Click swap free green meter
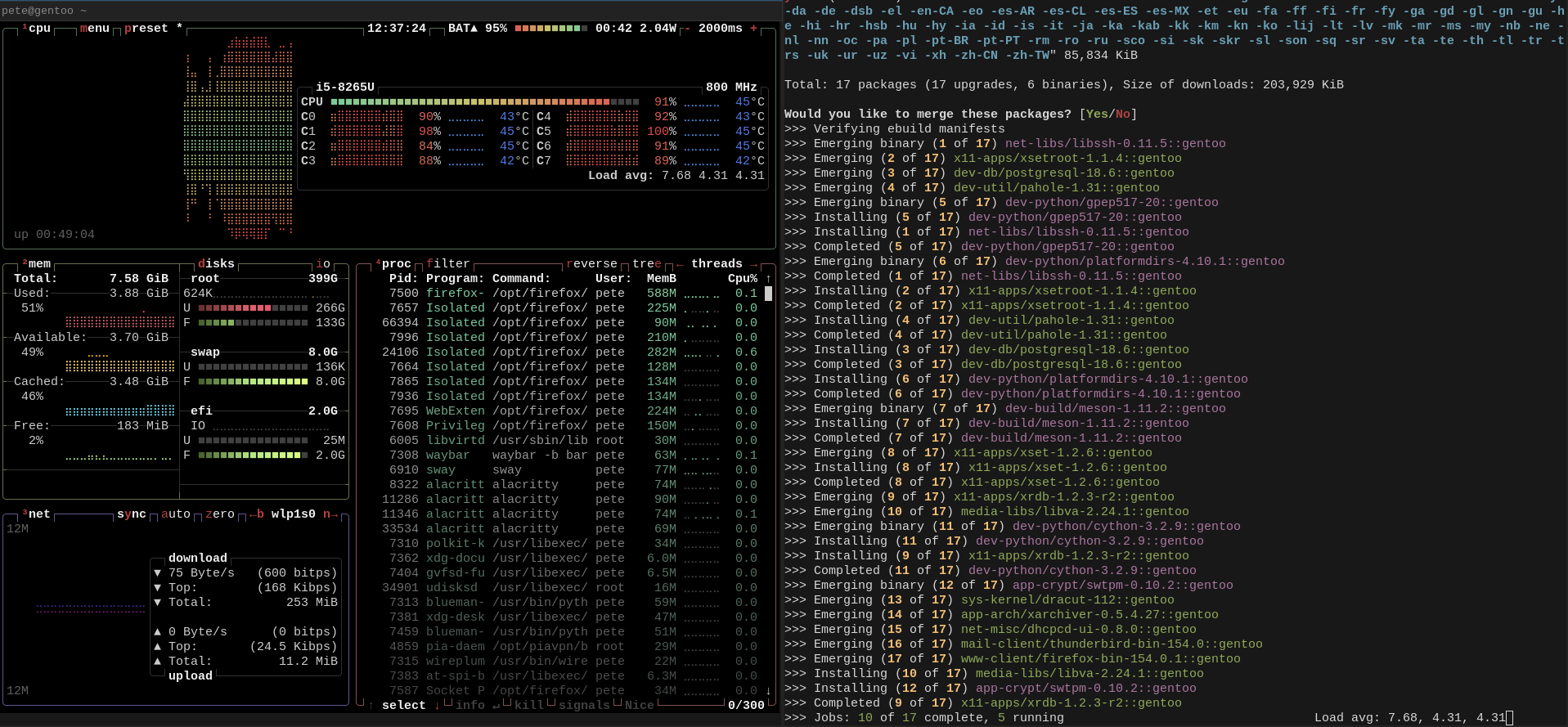The height and width of the screenshot is (727, 1568). pos(253,382)
